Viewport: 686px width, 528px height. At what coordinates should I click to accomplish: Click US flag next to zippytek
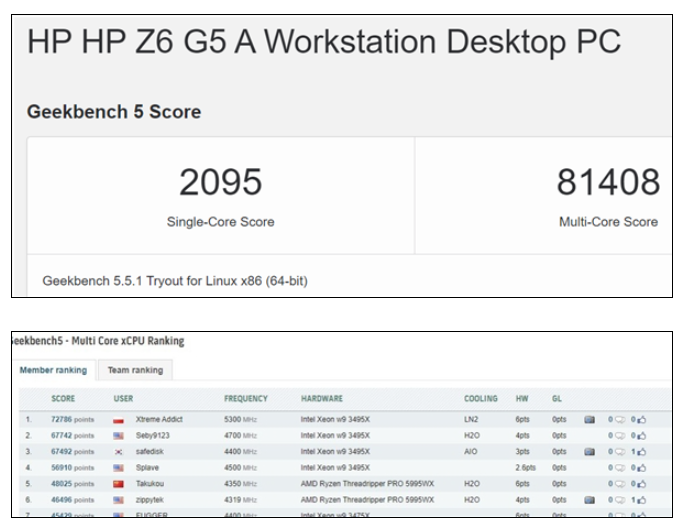118,500
